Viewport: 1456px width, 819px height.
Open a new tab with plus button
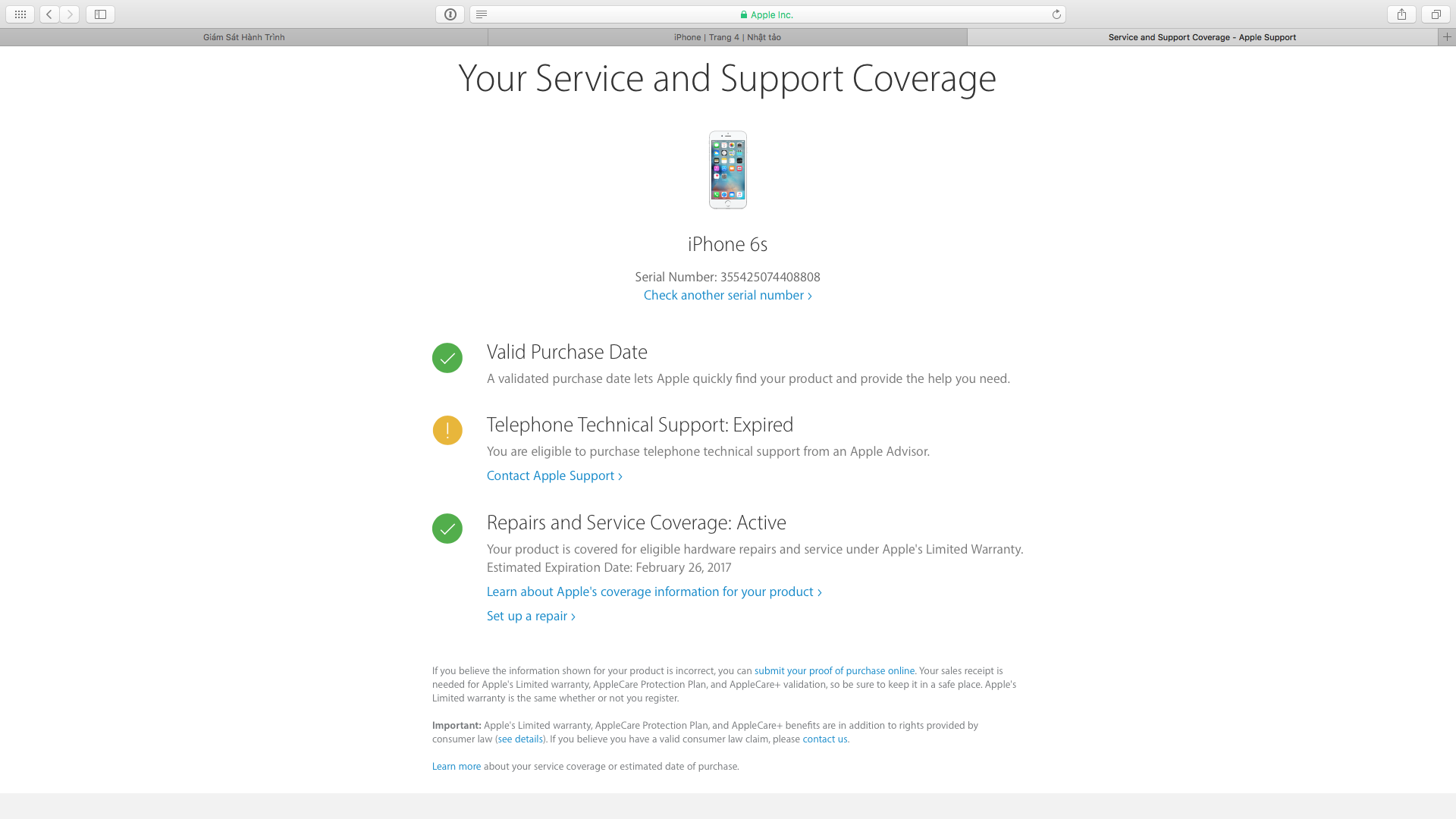click(x=1447, y=37)
